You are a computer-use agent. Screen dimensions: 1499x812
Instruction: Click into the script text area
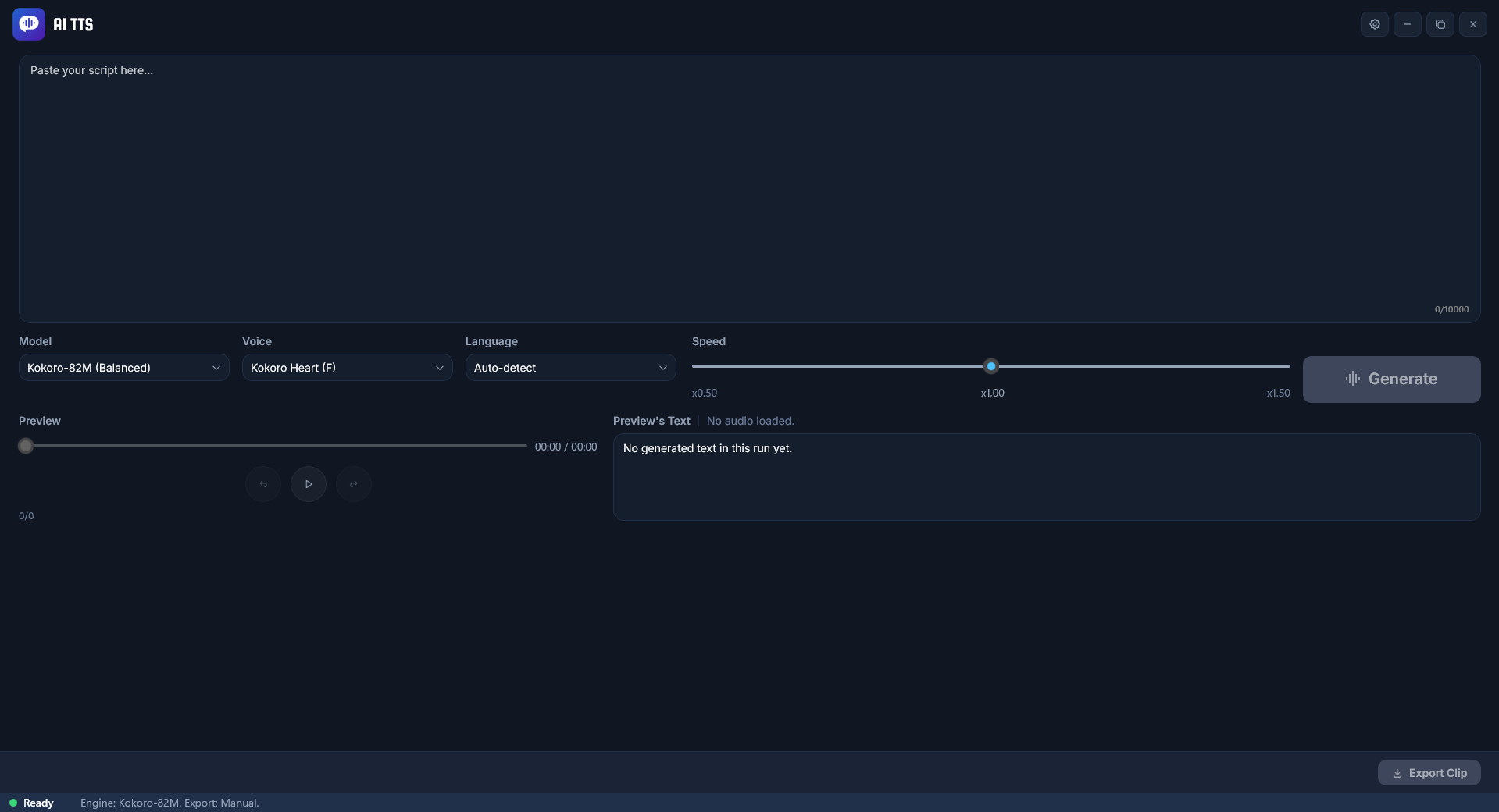[x=750, y=189]
